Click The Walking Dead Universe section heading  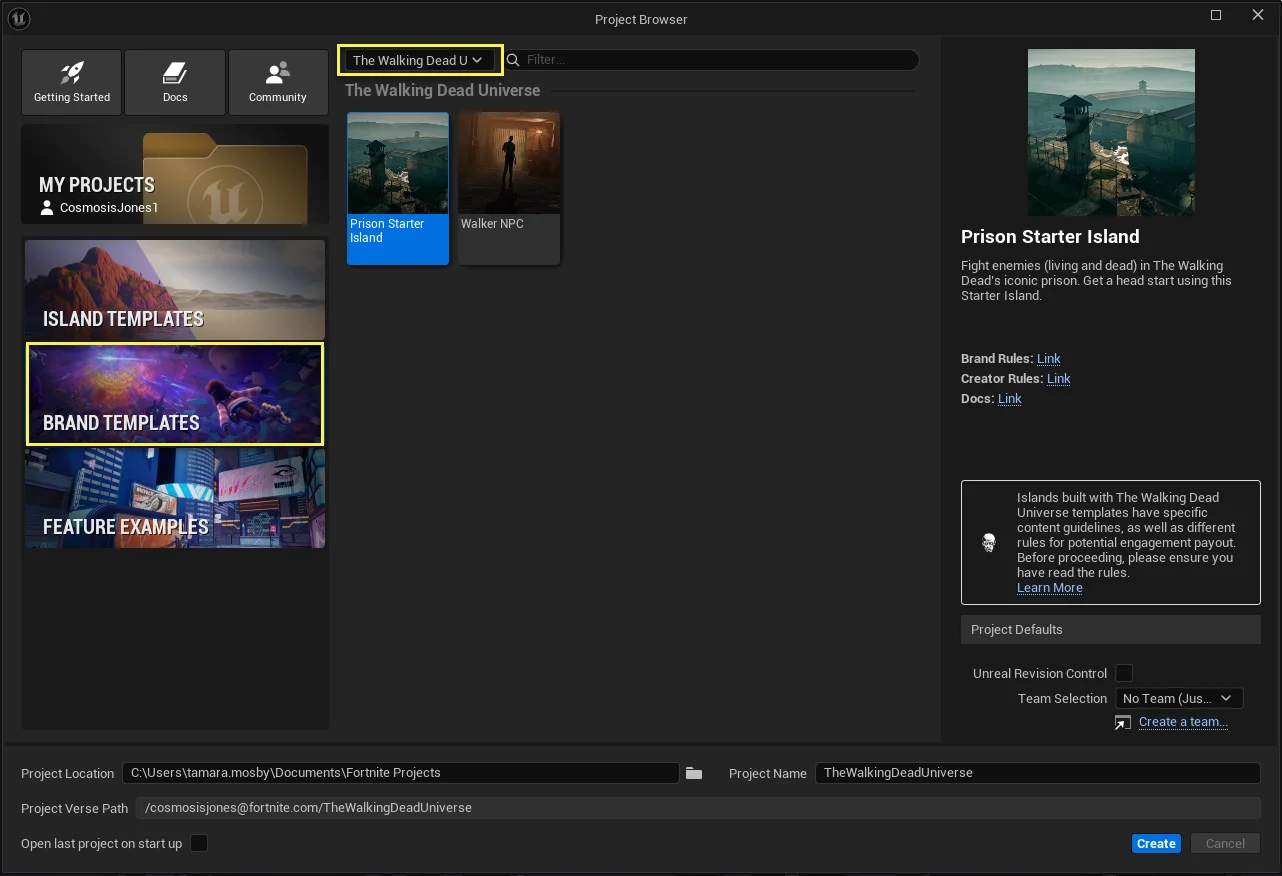[x=443, y=90]
